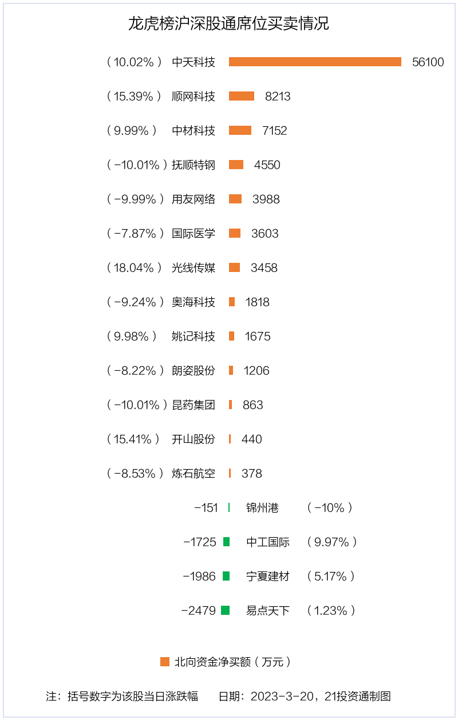Click the 中材科技 orange bar
This screenshot has height=720, width=458.
coord(240,130)
